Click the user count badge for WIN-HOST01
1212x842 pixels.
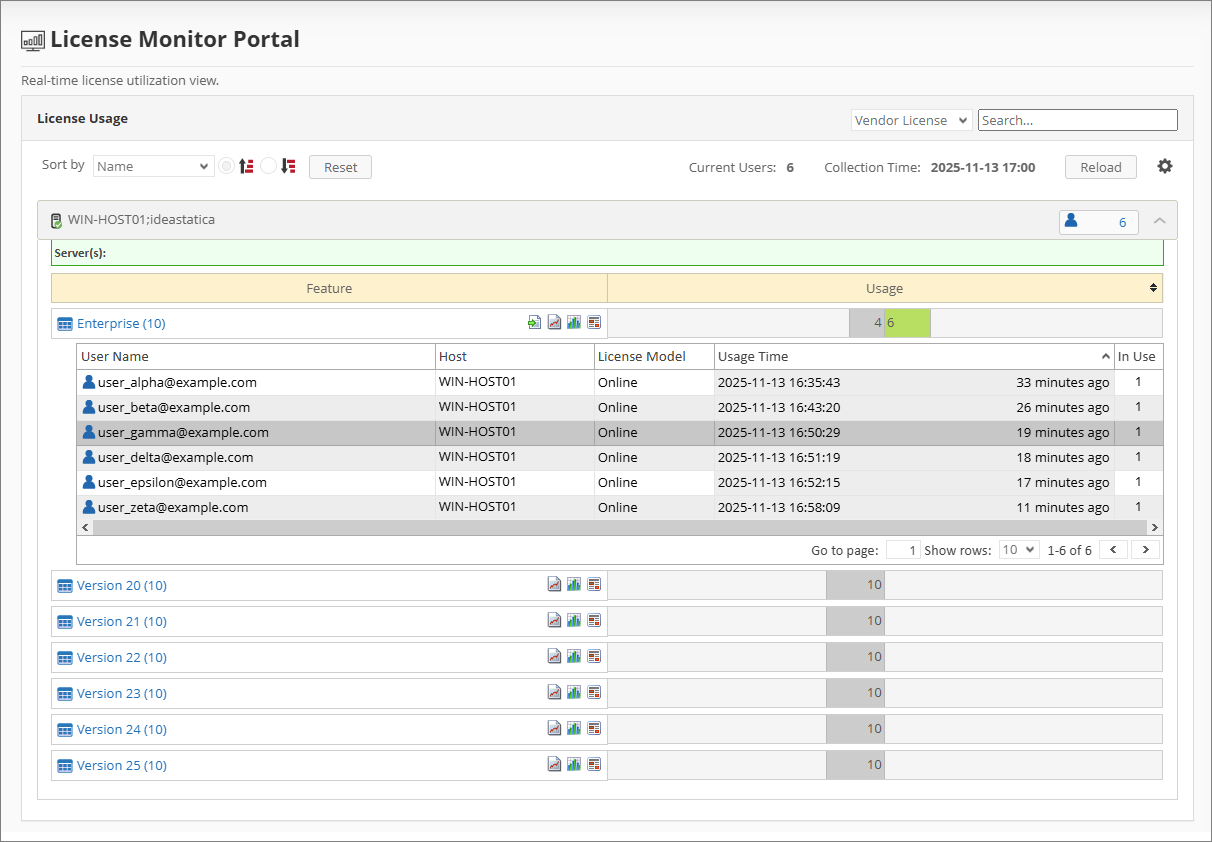point(1098,221)
